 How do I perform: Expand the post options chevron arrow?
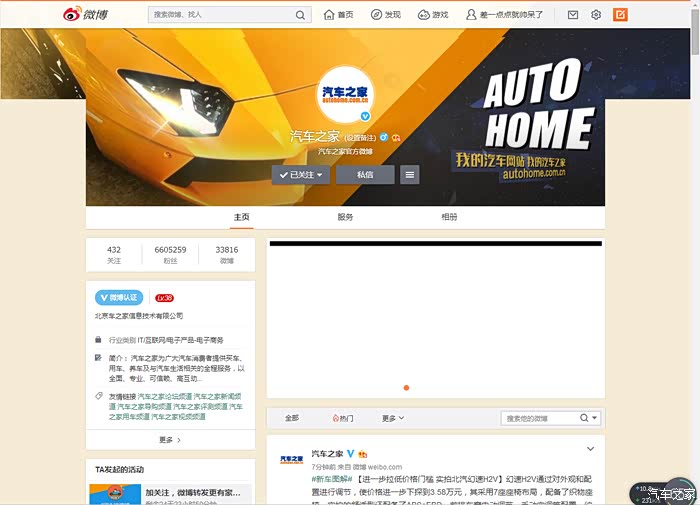(x=591, y=449)
